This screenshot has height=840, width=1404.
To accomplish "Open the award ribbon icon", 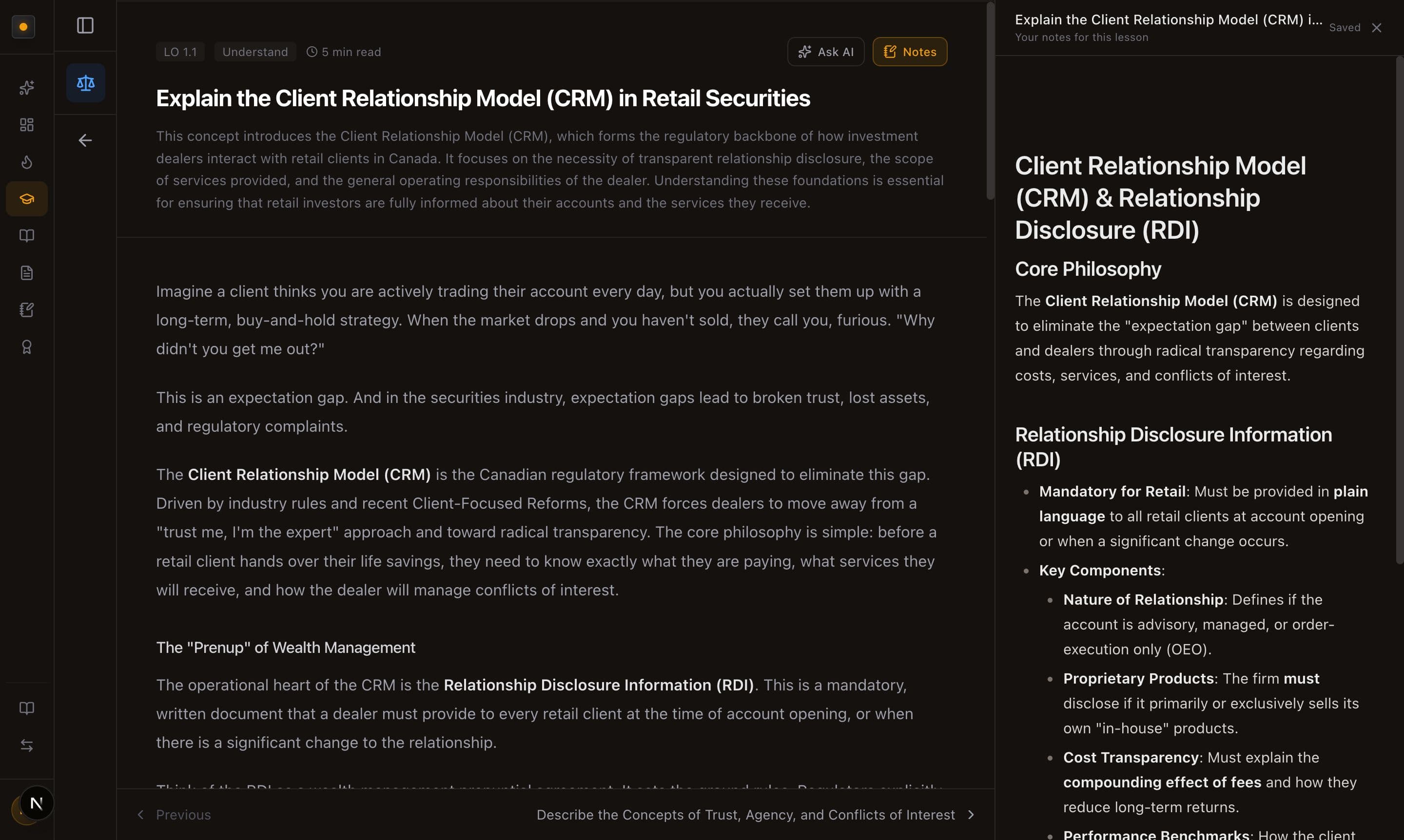I will (27, 347).
